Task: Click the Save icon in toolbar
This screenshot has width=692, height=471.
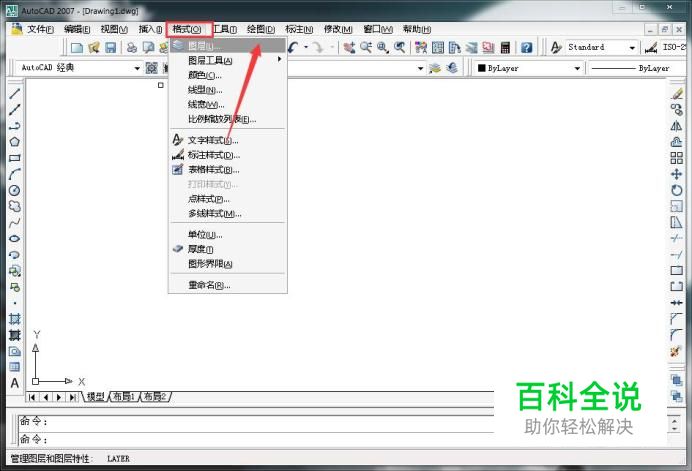Action: [x=110, y=47]
